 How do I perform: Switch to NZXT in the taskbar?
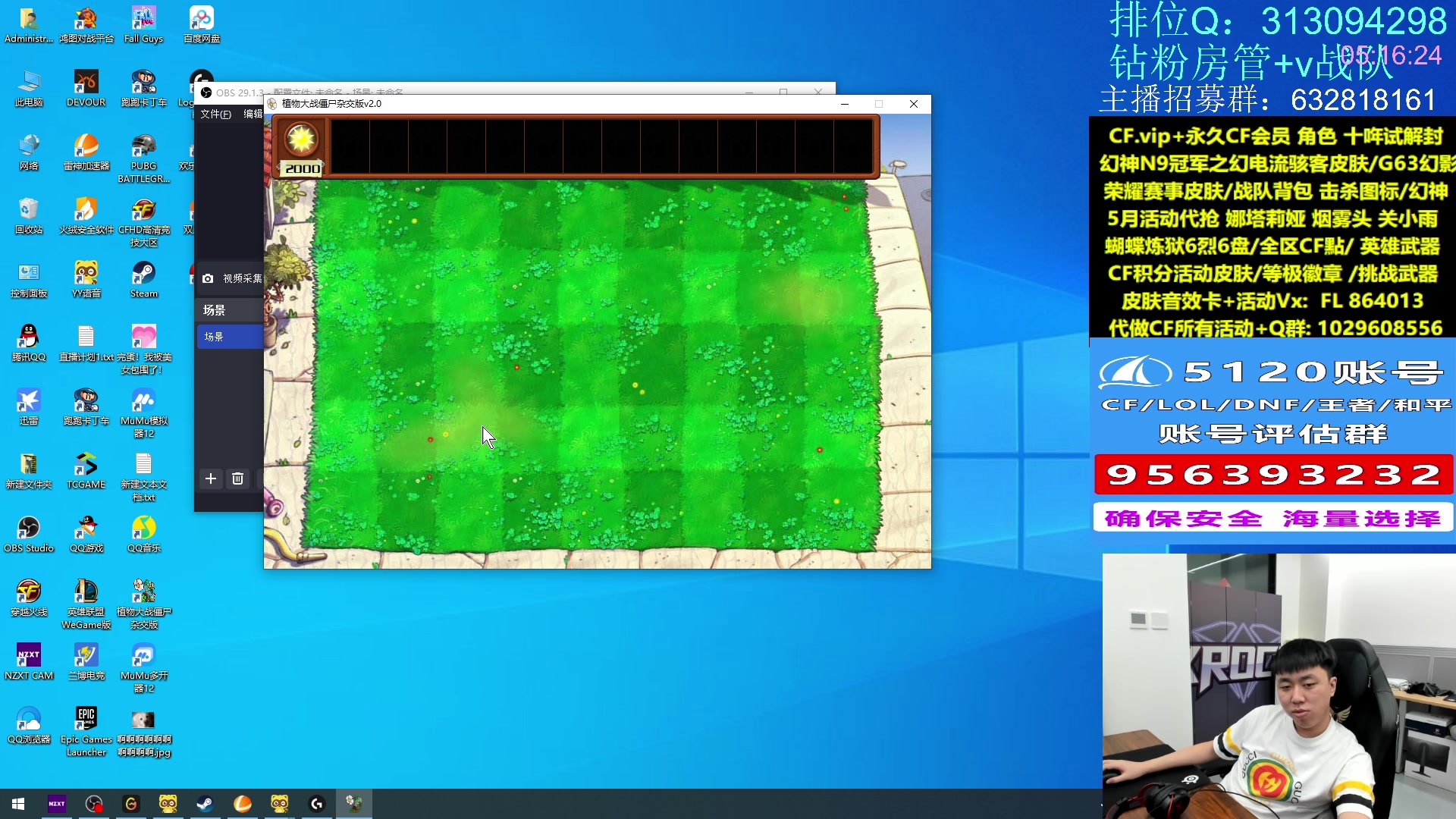tap(57, 804)
